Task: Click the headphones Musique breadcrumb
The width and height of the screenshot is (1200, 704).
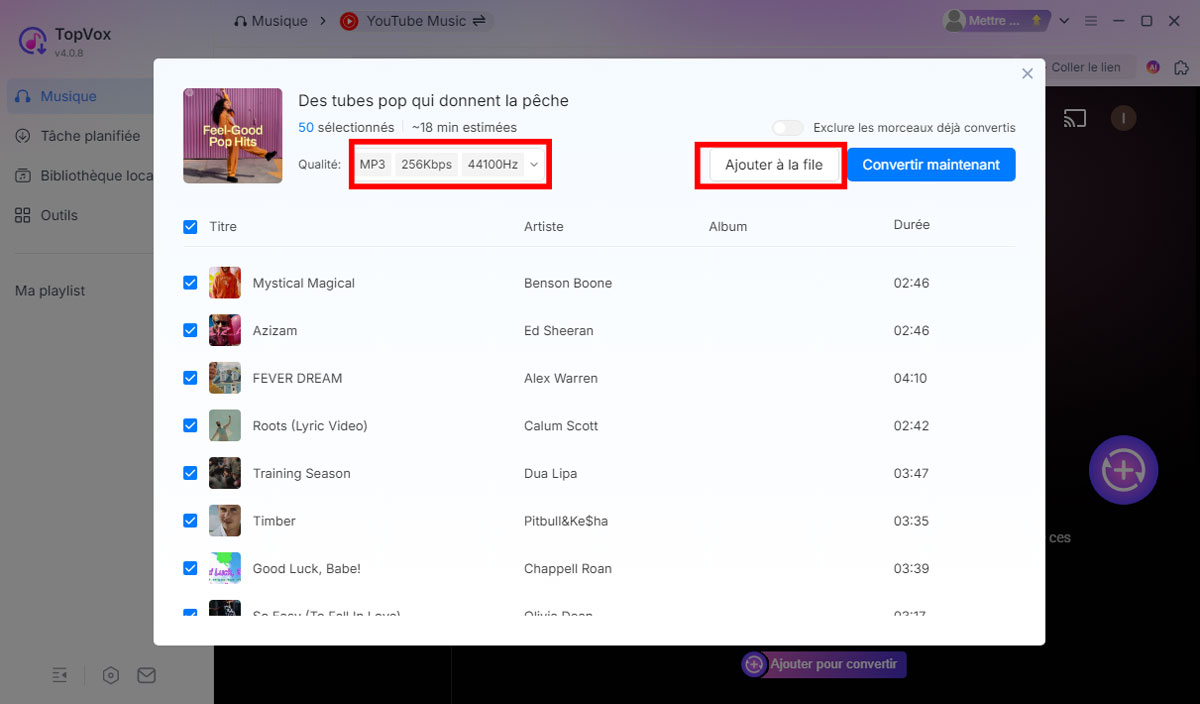Action: click(270, 20)
